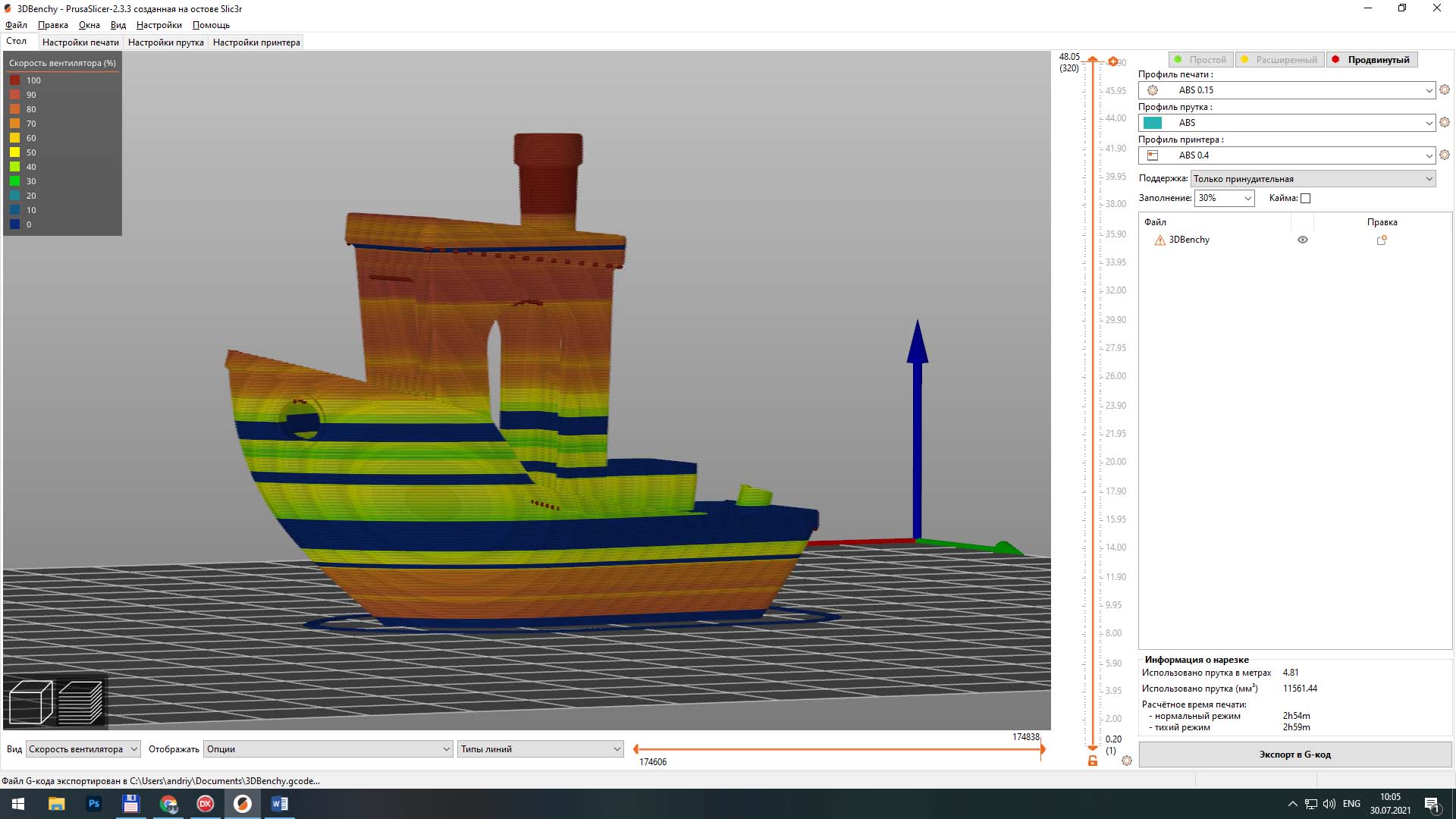This screenshot has width=1456, height=819.
Task: Open the Скорость вентилятора view dropdown
Action: tap(83, 749)
